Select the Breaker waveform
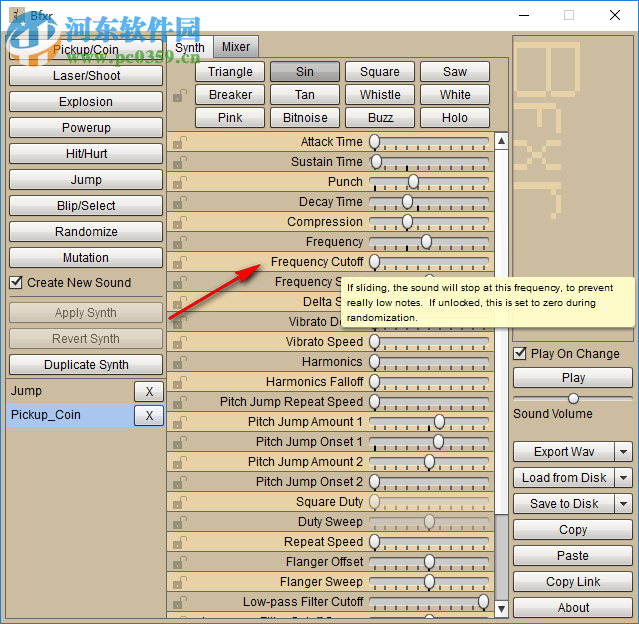 coord(230,95)
